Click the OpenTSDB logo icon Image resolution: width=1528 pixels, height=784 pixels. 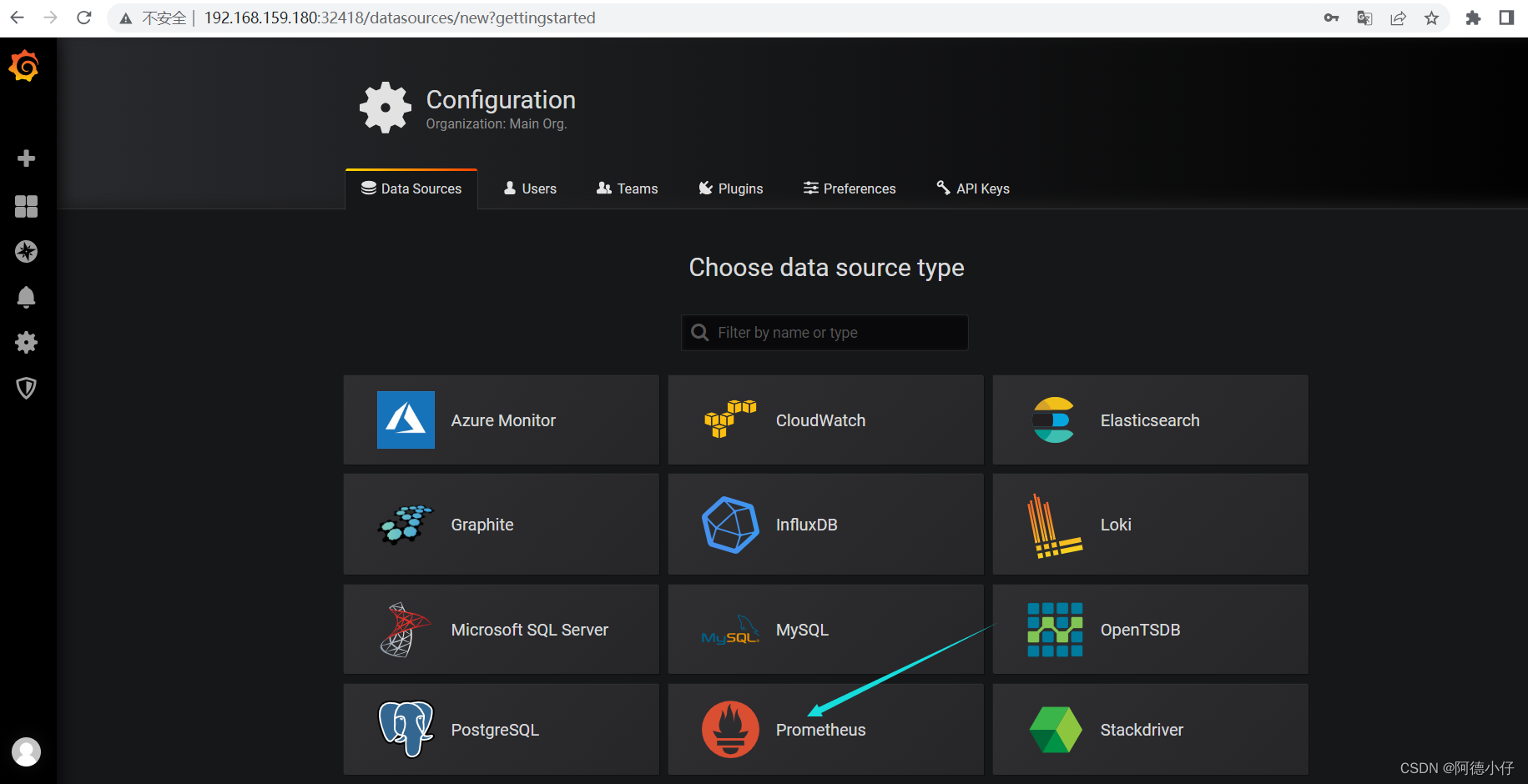1055,630
